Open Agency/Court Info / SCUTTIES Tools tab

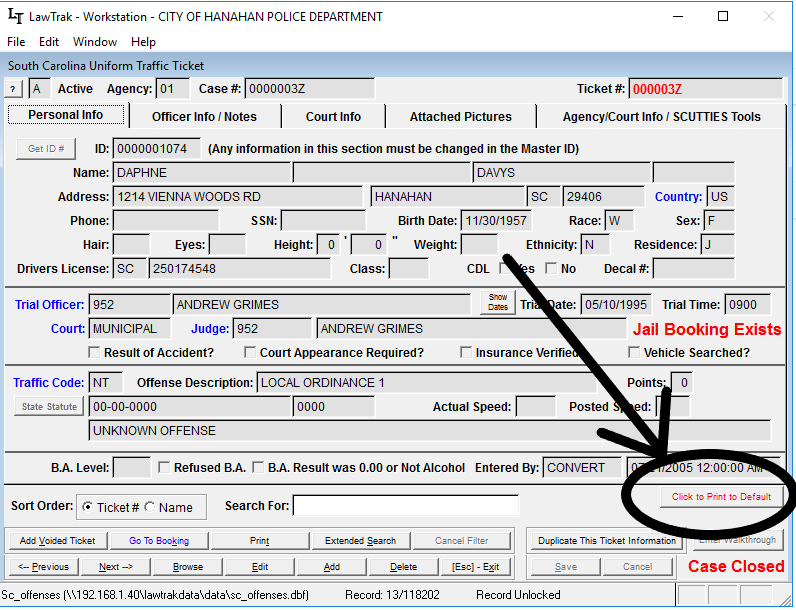[661, 117]
